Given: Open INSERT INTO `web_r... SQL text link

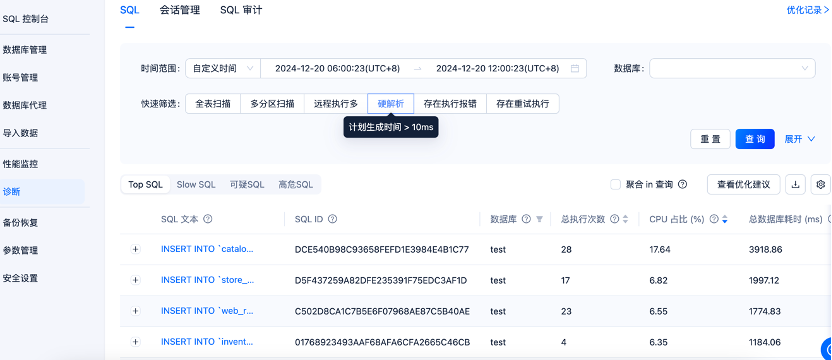Looking at the screenshot, I should pyautogui.click(x=207, y=311).
